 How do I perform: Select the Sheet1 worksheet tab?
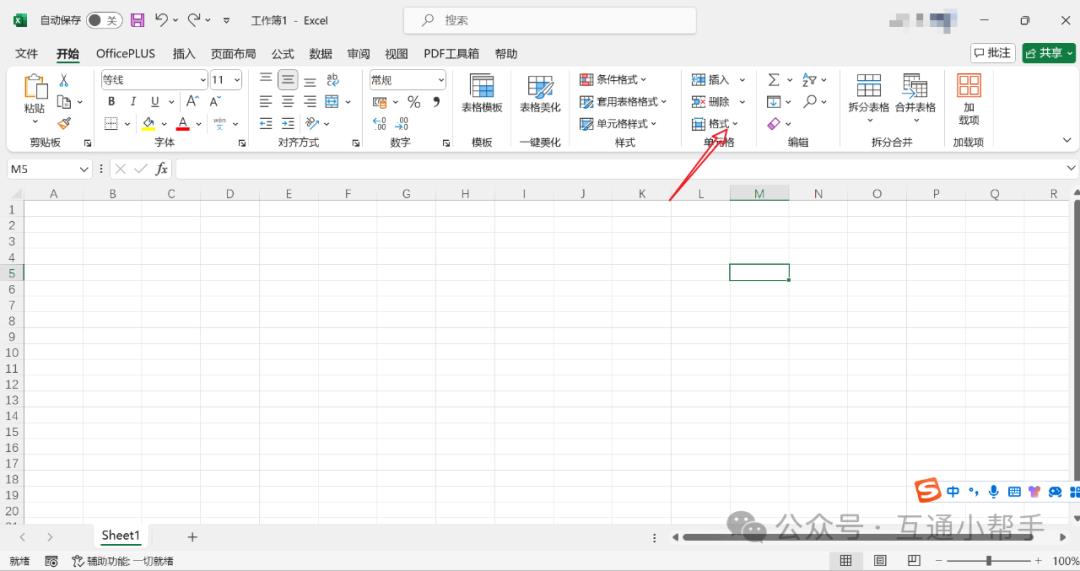121,535
